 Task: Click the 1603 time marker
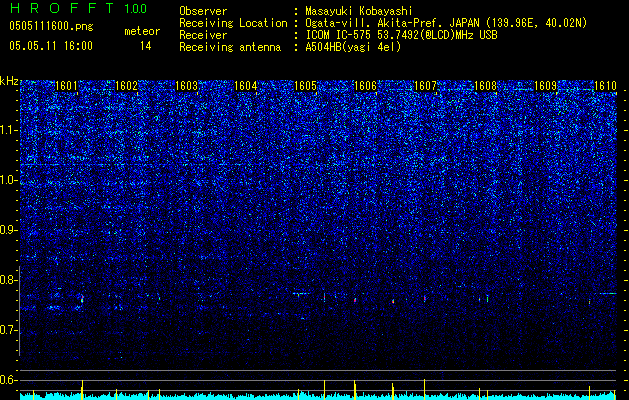(x=186, y=85)
